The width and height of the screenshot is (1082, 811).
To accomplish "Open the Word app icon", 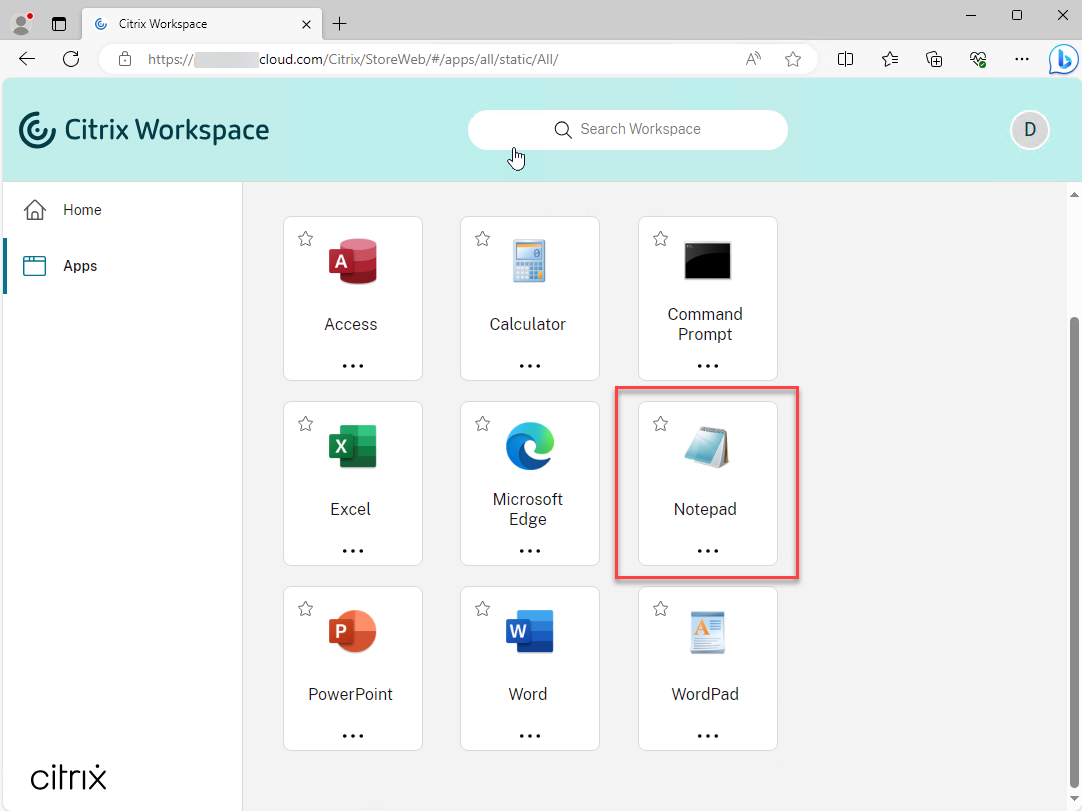I will click(x=529, y=632).
